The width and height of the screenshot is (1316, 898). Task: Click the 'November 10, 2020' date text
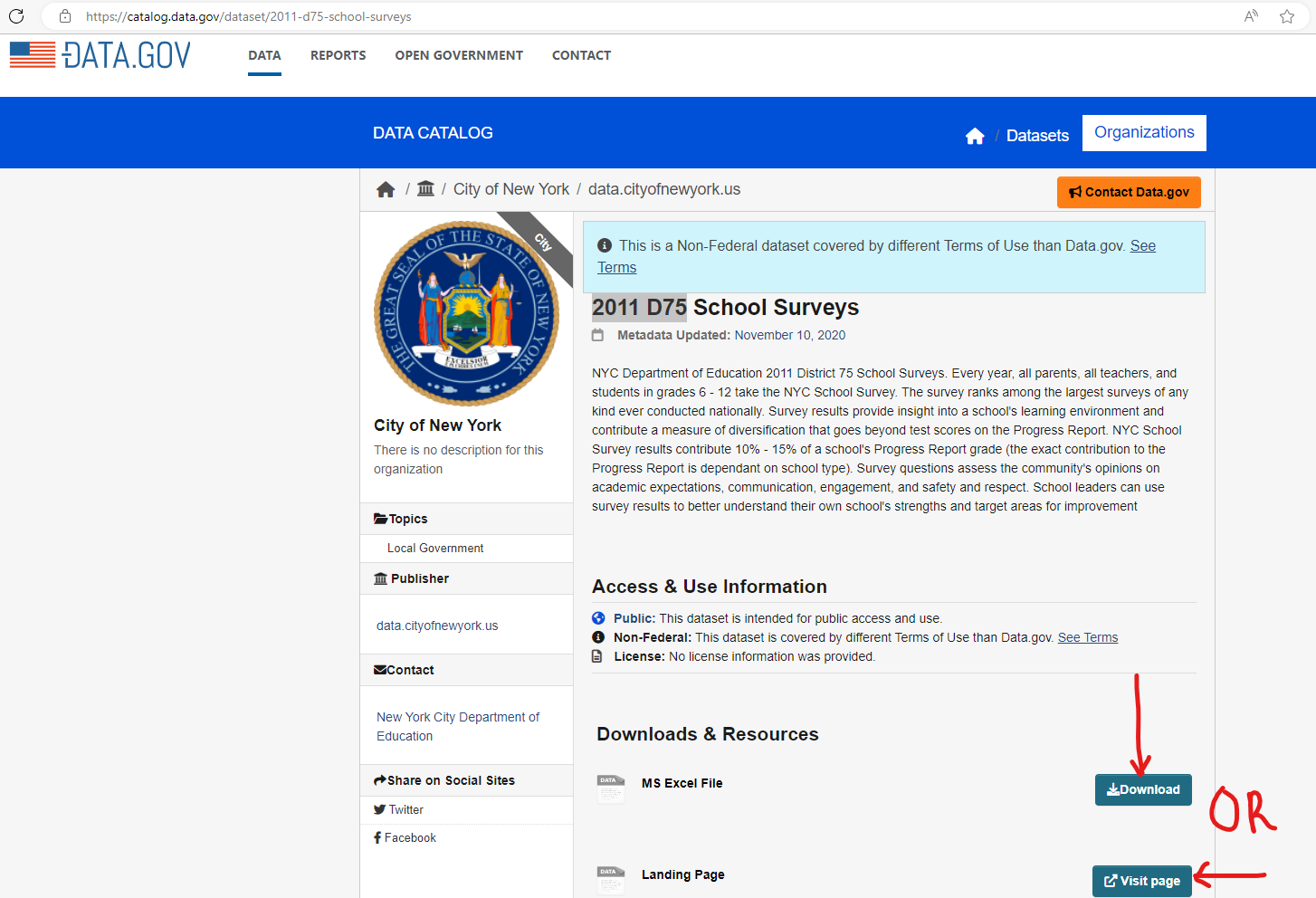click(790, 335)
